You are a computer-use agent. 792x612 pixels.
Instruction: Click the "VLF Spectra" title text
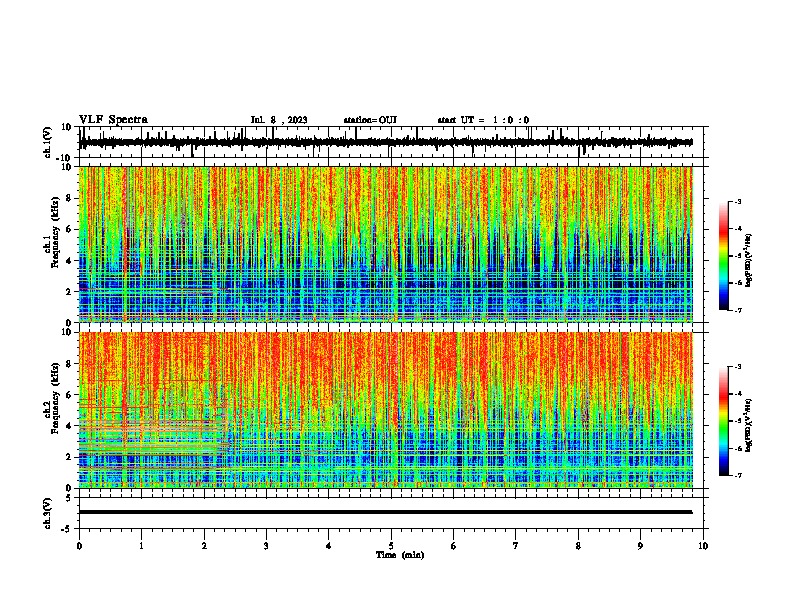click(113, 120)
